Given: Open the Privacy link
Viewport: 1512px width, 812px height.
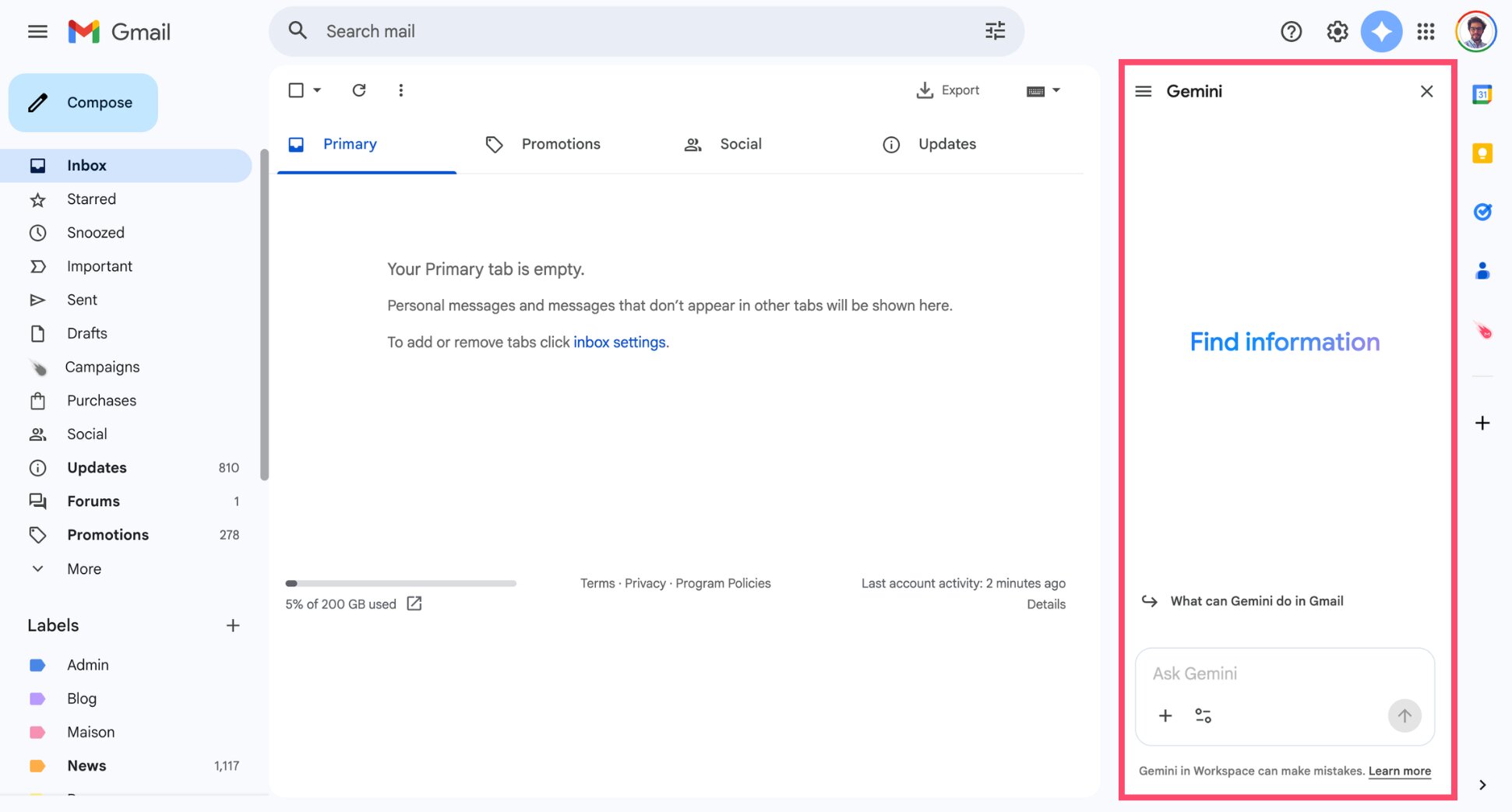Looking at the screenshot, I should click(645, 583).
